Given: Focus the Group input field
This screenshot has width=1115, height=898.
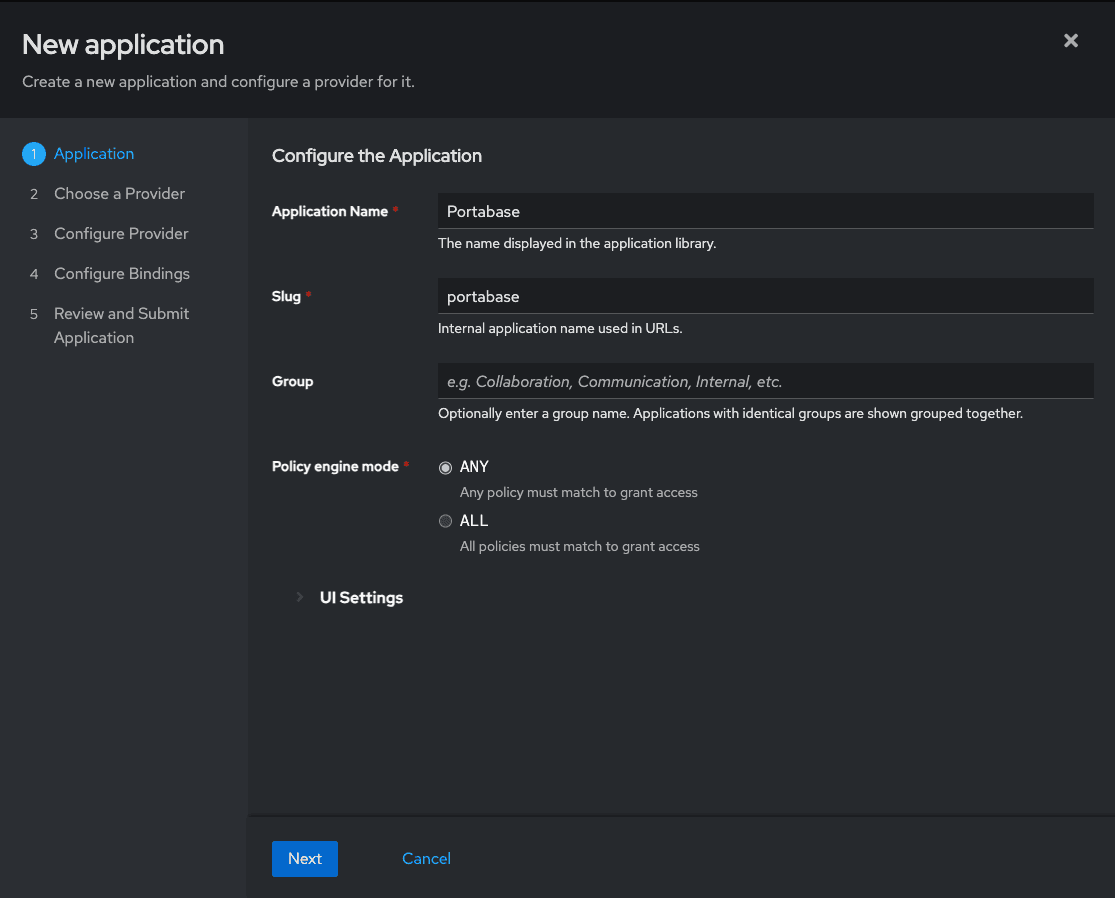Looking at the screenshot, I should pos(765,380).
